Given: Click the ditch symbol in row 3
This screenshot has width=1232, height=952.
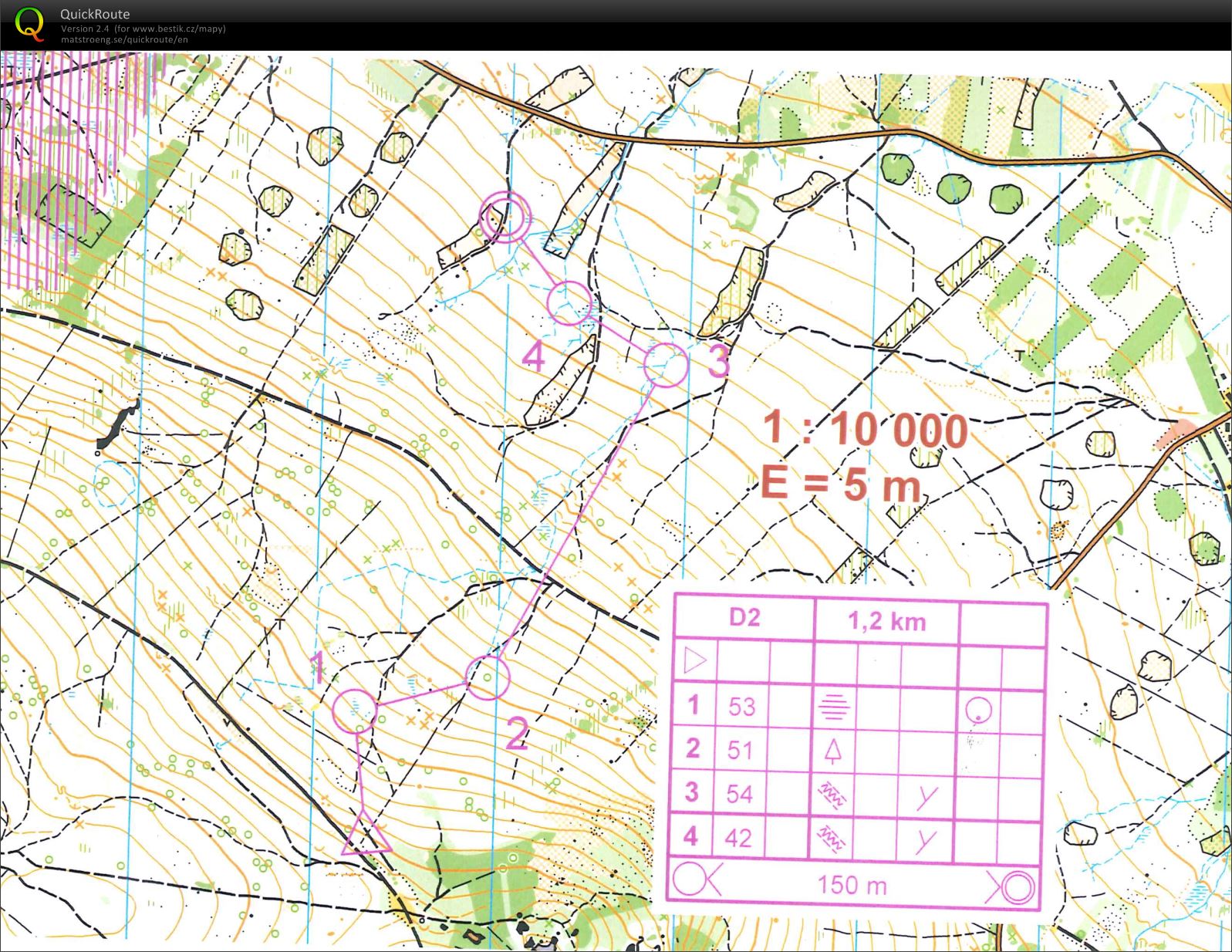Looking at the screenshot, I should pyautogui.click(x=832, y=794).
